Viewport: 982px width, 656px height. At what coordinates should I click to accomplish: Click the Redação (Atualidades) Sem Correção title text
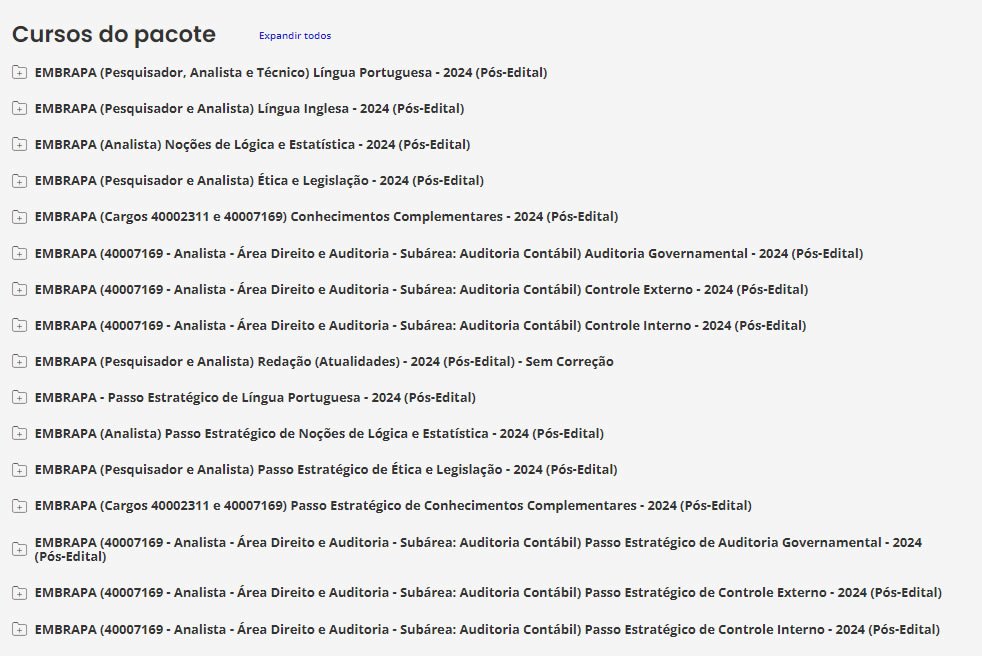pos(324,361)
